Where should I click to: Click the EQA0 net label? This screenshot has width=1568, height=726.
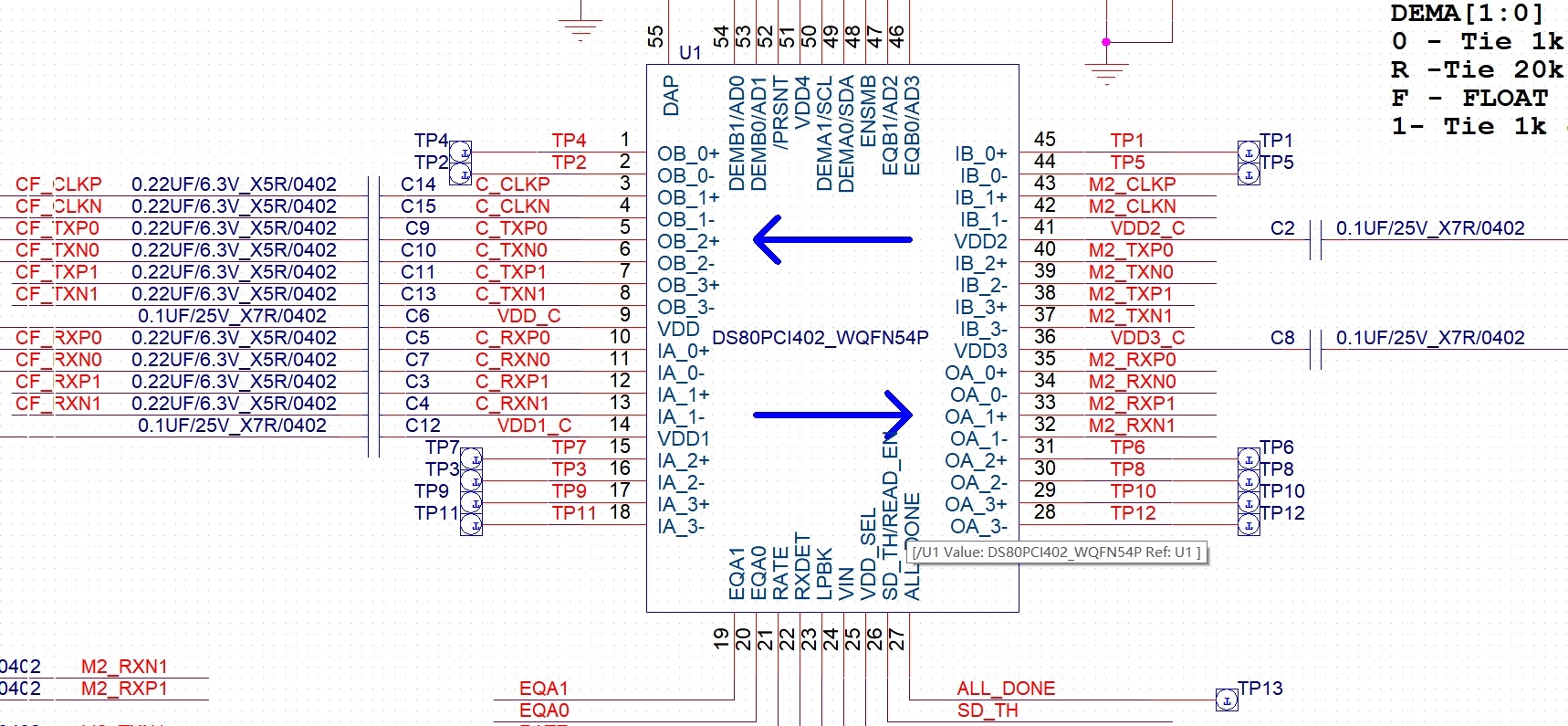click(x=544, y=710)
